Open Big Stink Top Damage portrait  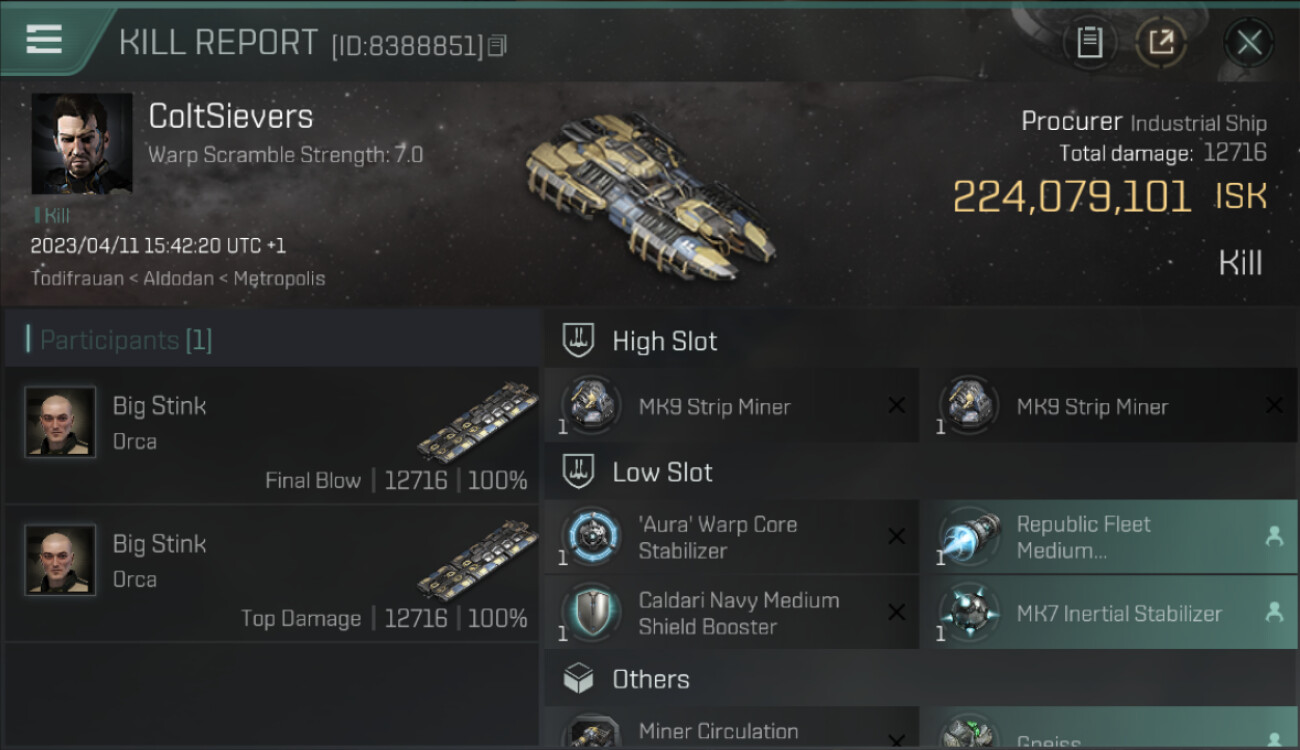coord(60,560)
